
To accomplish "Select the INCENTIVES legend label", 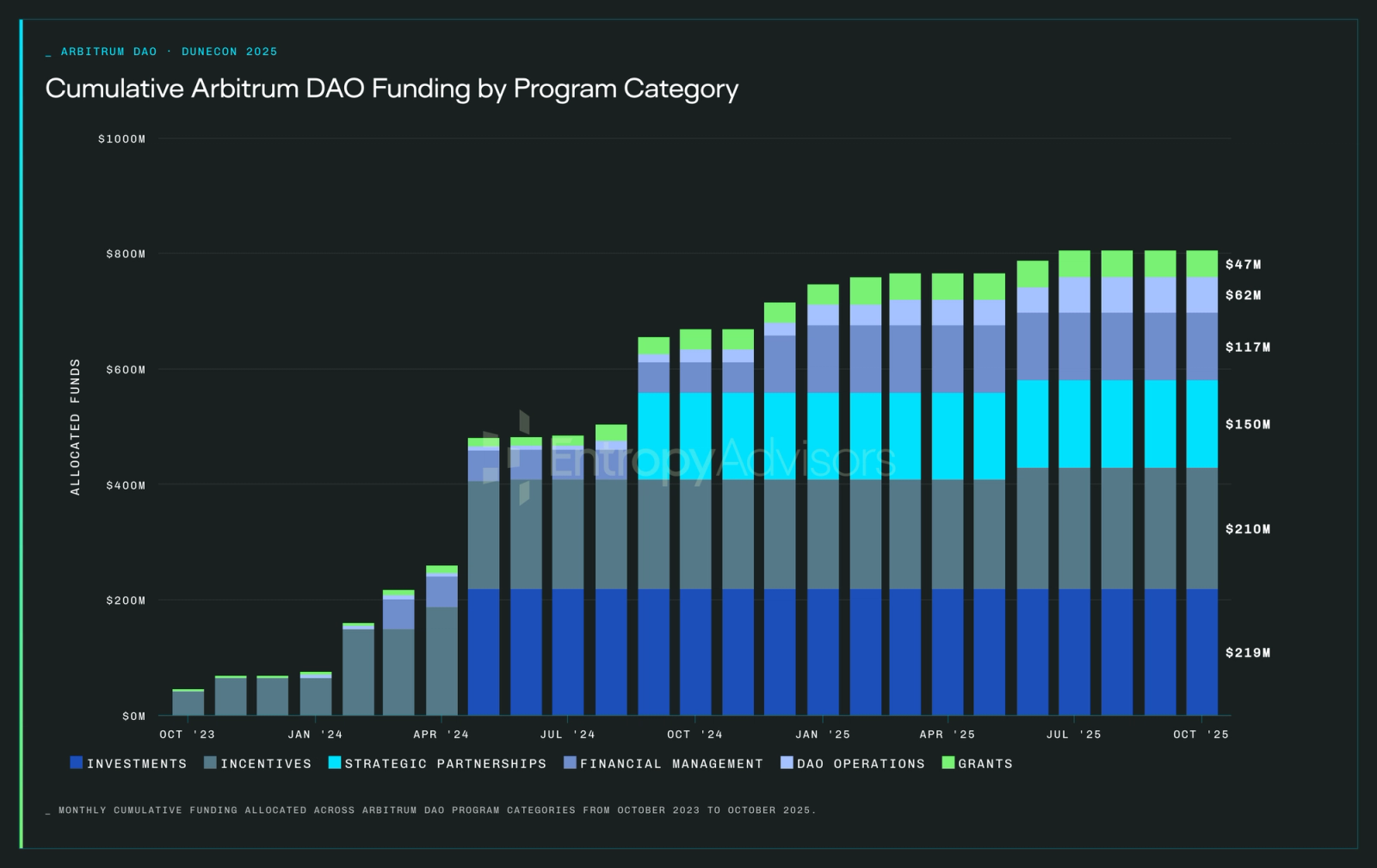I will point(266,764).
